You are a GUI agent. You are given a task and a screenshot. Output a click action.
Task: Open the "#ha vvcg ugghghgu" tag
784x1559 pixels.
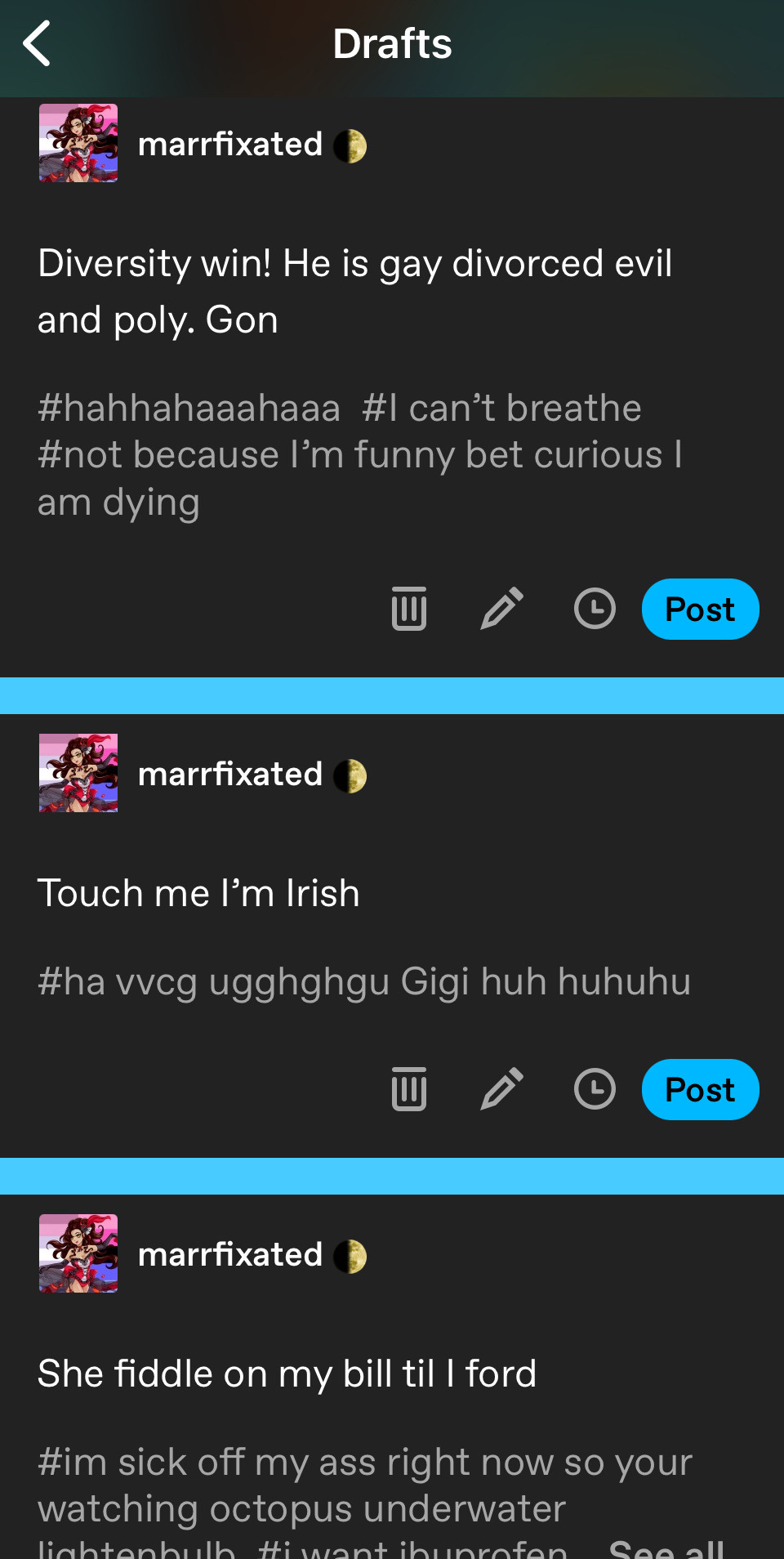[364, 981]
